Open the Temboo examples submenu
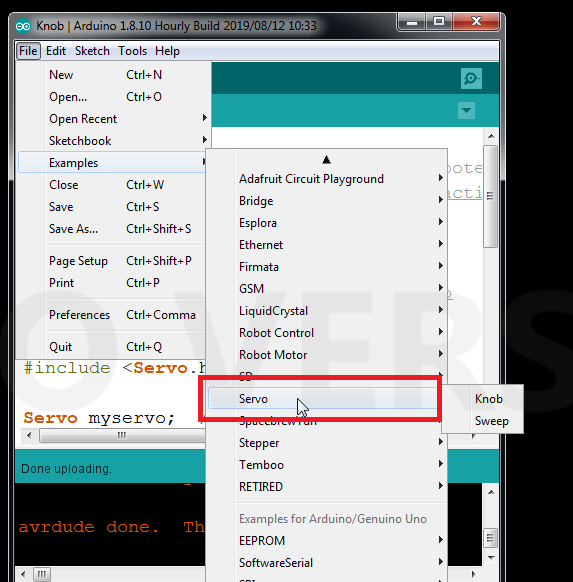This screenshot has width=573, height=582. pyautogui.click(x=327, y=465)
